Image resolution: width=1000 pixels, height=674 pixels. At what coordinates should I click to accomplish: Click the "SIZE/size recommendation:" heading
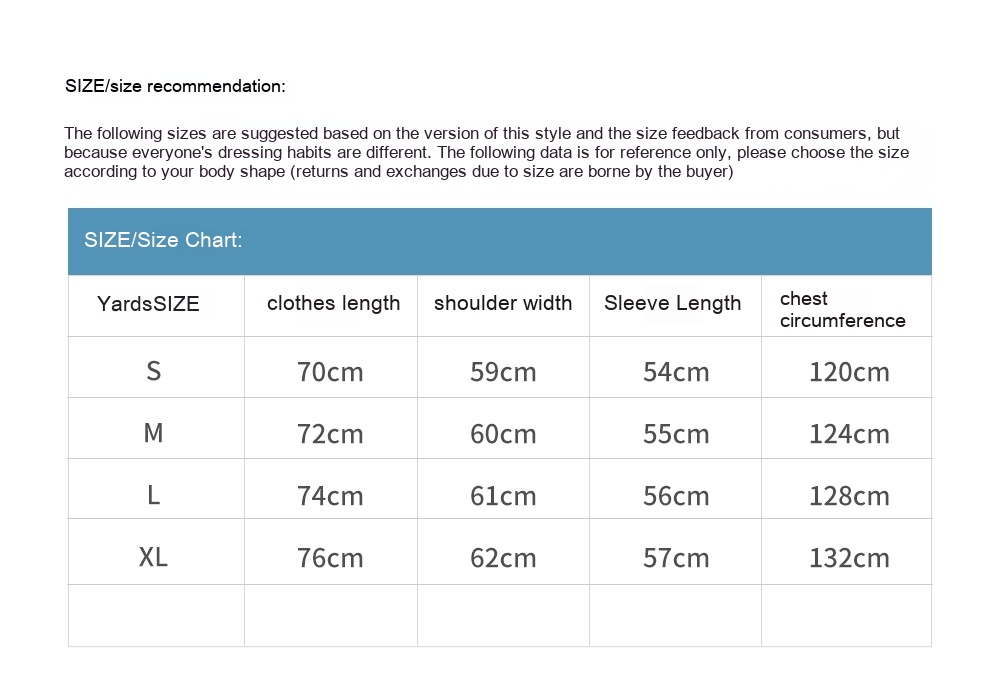175,86
